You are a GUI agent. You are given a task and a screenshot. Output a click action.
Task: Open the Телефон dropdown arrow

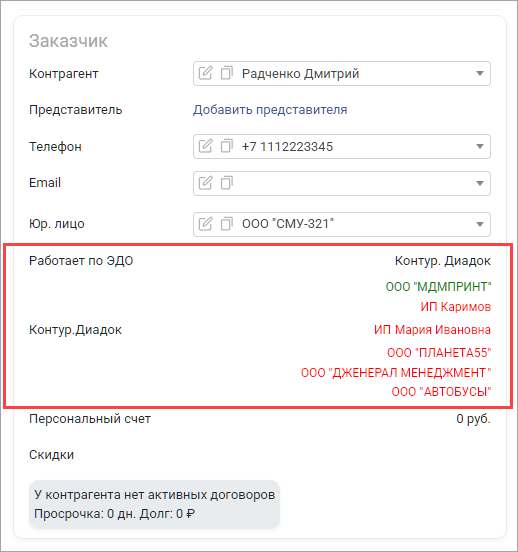coord(480,146)
